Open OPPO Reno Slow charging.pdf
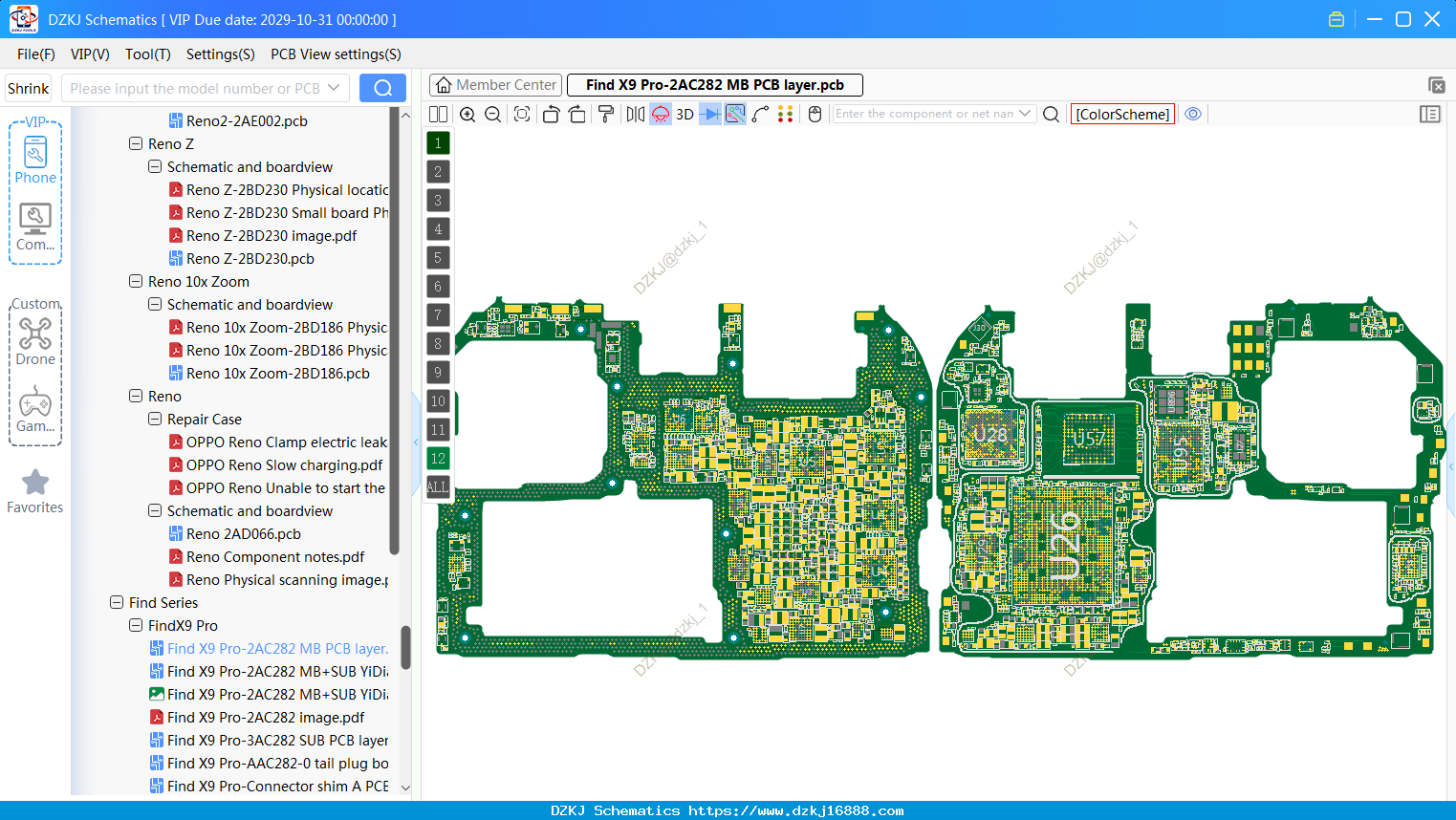The image size is (1456, 820). coord(284,464)
